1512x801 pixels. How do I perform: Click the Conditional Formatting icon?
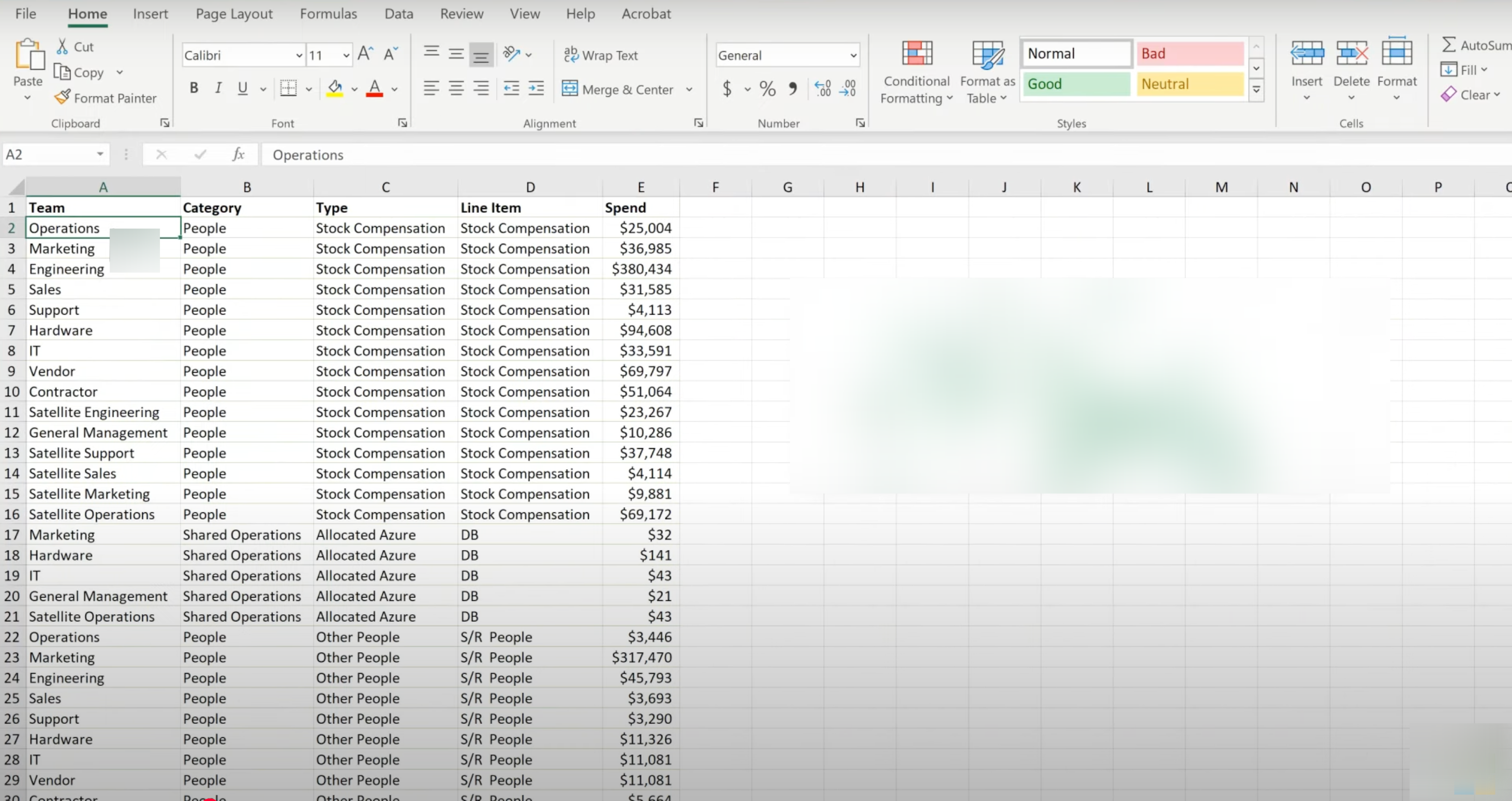(916, 54)
